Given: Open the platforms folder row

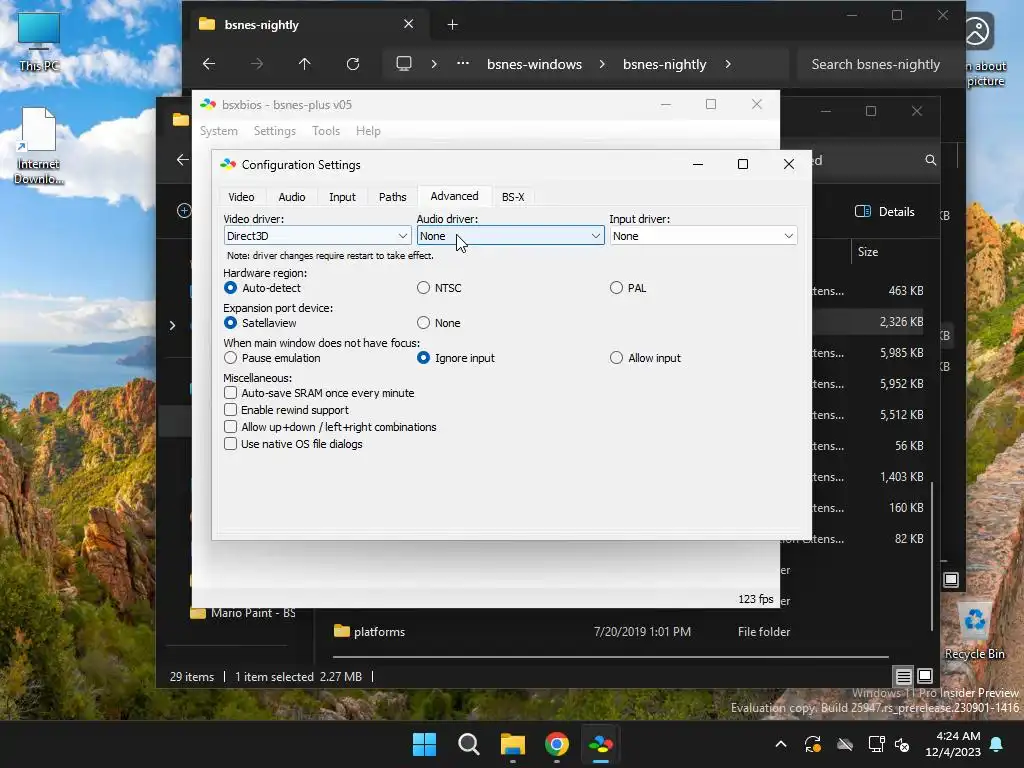Looking at the screenshot, I should [x=562, y=632].
